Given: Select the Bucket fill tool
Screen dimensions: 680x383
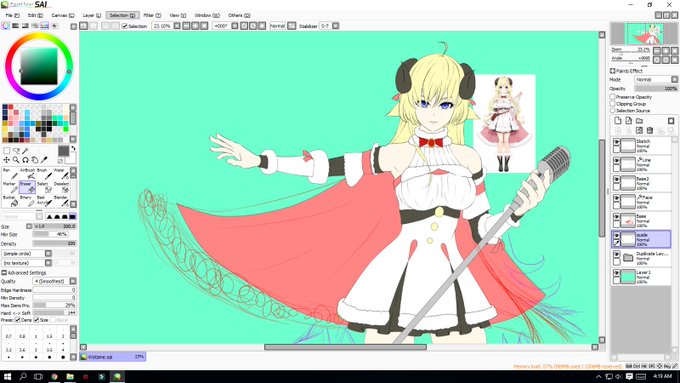Looking at the screenshot, I should pyautogui.click(x=10, y=200).
